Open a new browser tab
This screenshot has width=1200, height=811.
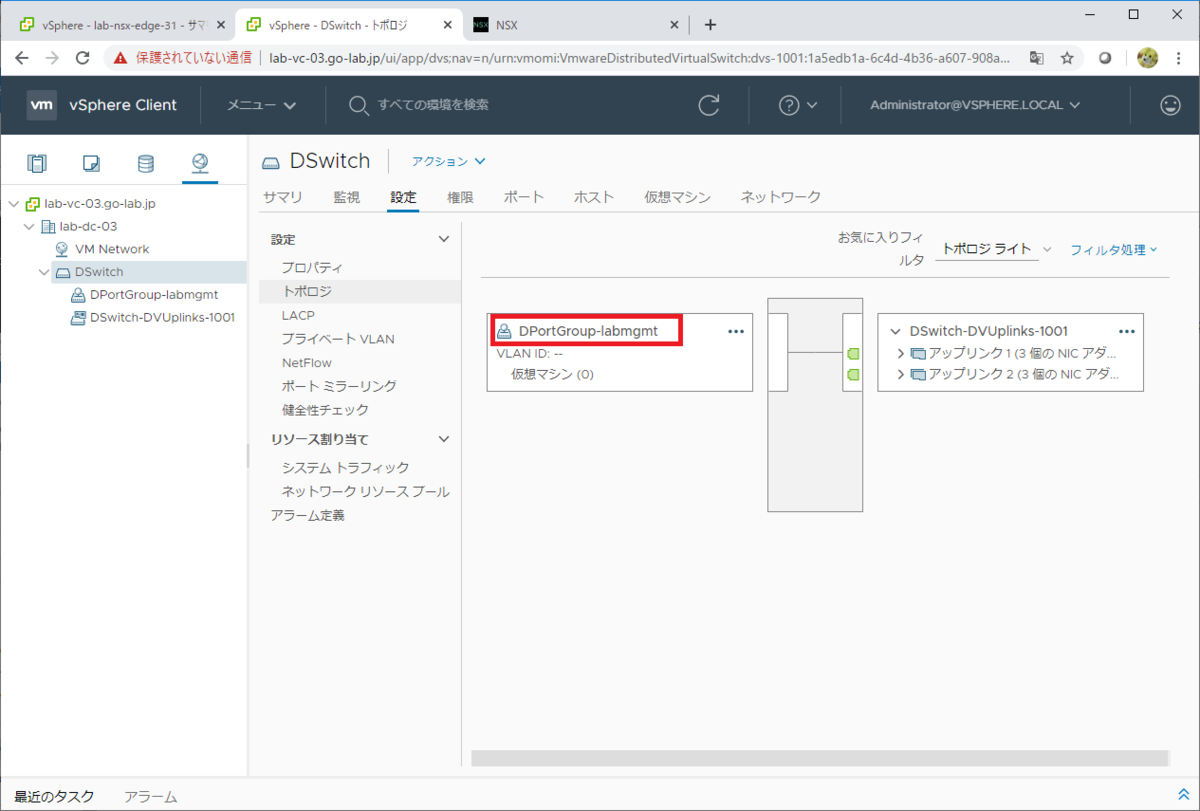click(710, 25)
